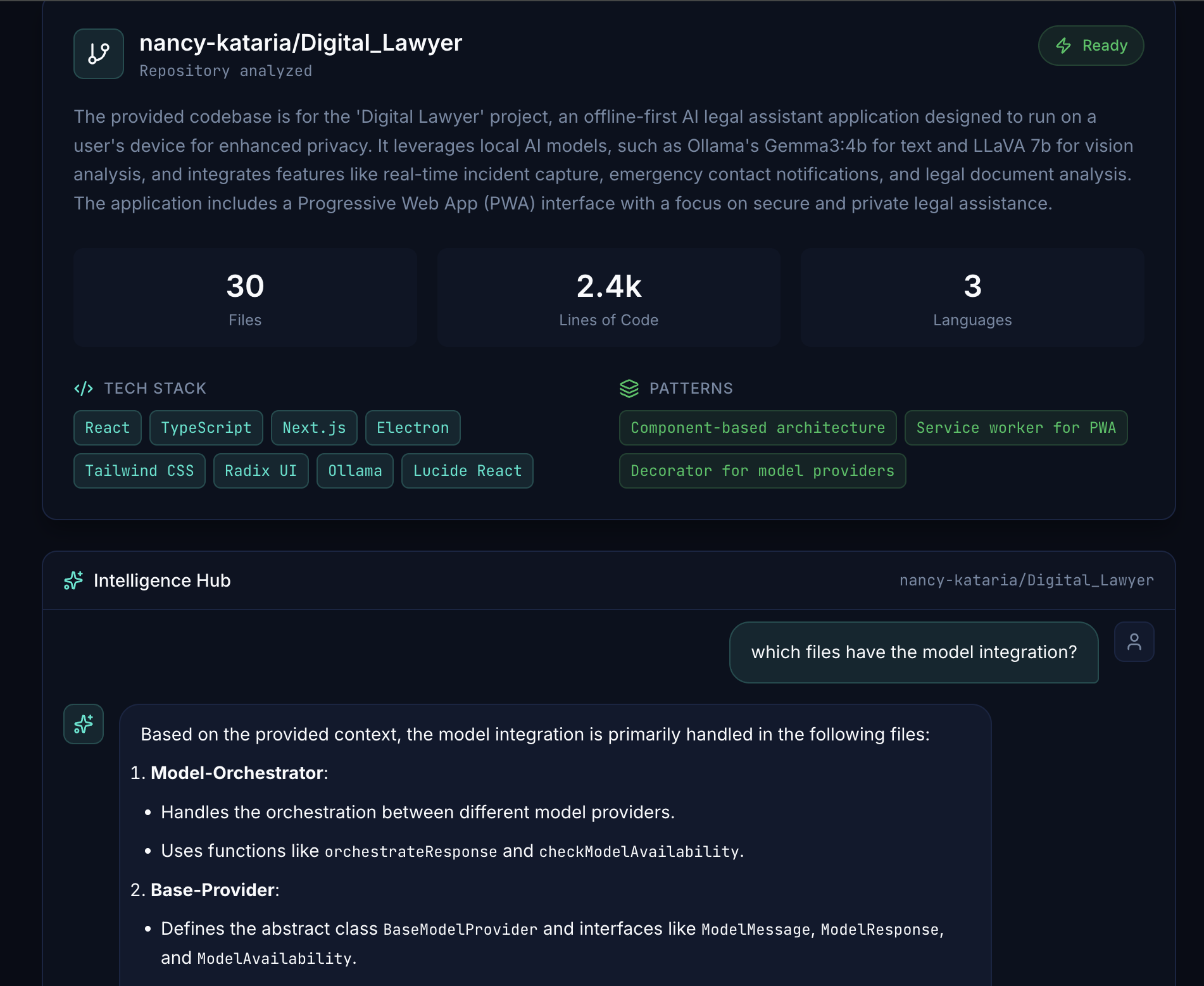Click the Tailwind CSS tag
Viewport: 1204px width, 986px height.
point(139,470)
